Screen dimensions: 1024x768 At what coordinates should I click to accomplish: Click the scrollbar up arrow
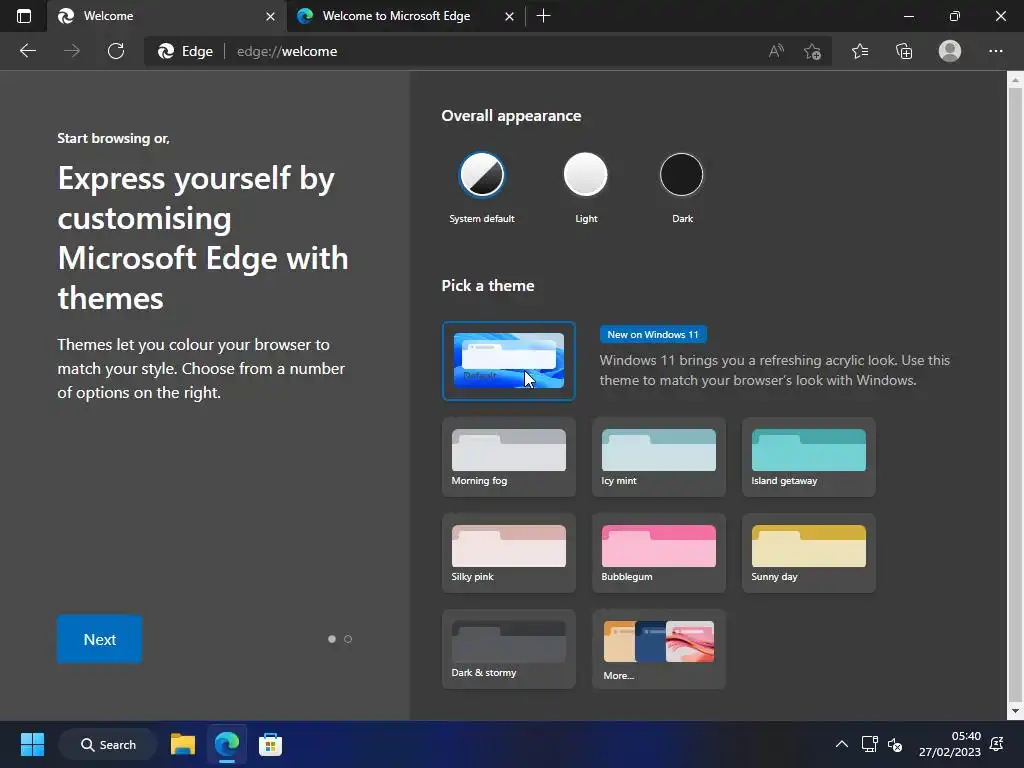pyautogui.click(x=1015, y=80)
